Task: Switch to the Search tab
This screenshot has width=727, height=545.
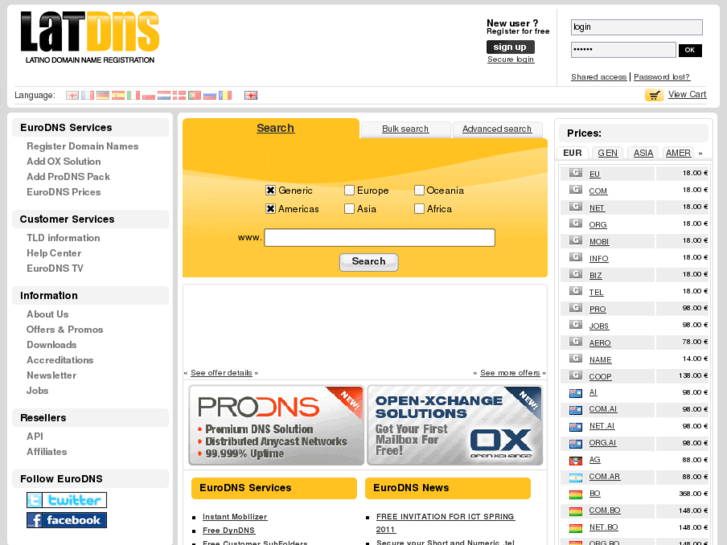Action: click(x=275, y=128)
